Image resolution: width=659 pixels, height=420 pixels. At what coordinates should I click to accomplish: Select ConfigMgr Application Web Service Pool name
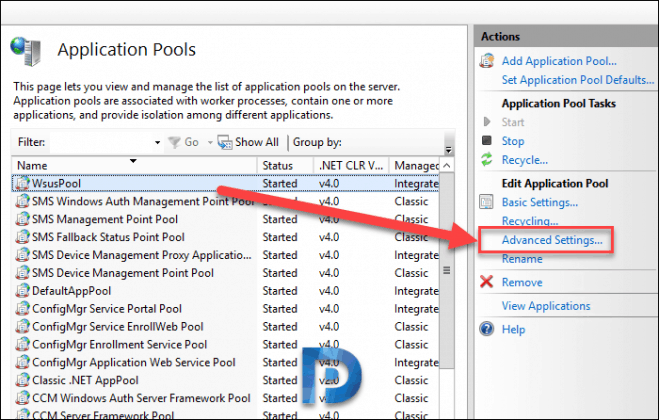(134, 362)
